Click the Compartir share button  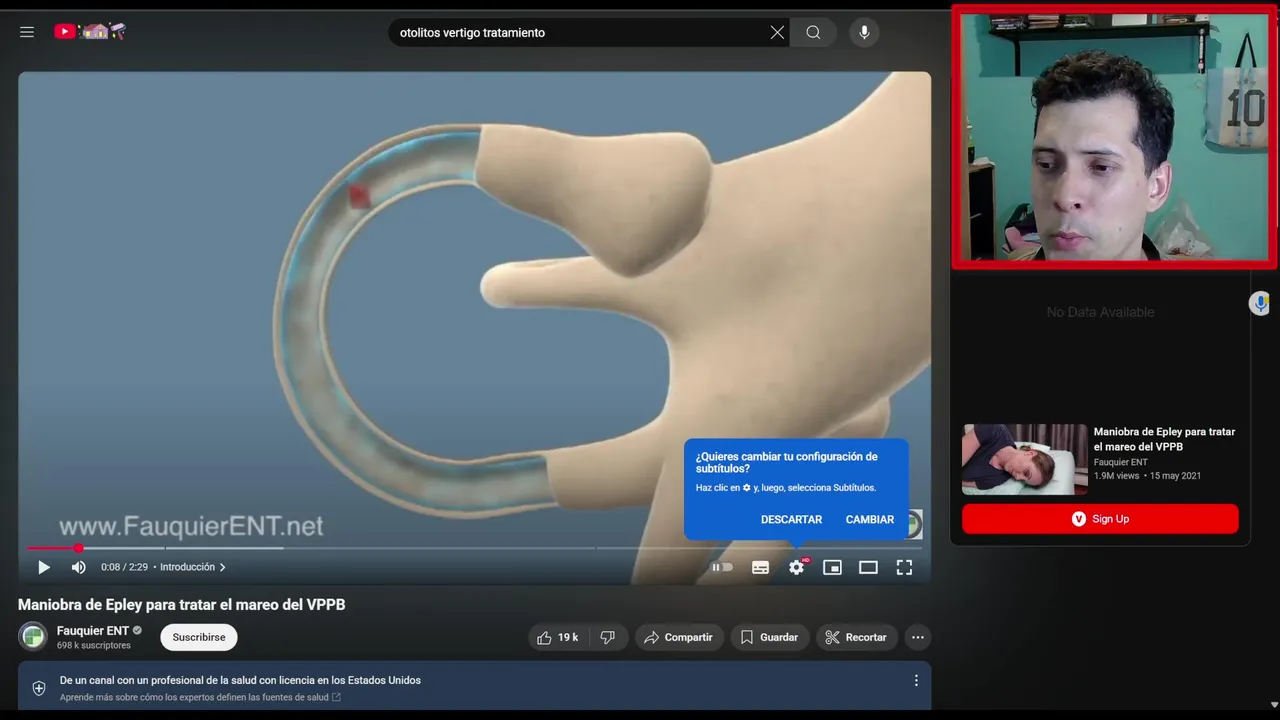click(x=679, y=637)
